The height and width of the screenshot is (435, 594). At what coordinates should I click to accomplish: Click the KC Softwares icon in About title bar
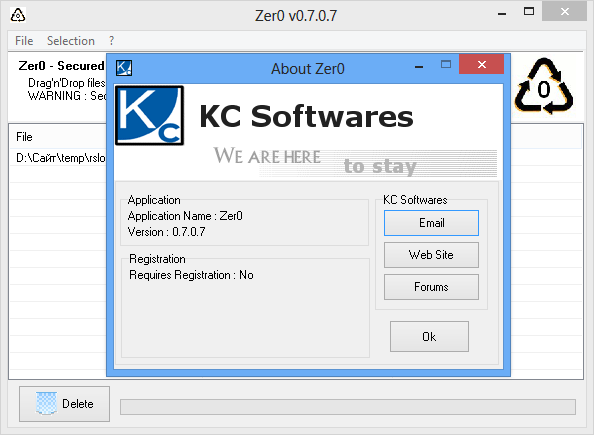(124, 68)
